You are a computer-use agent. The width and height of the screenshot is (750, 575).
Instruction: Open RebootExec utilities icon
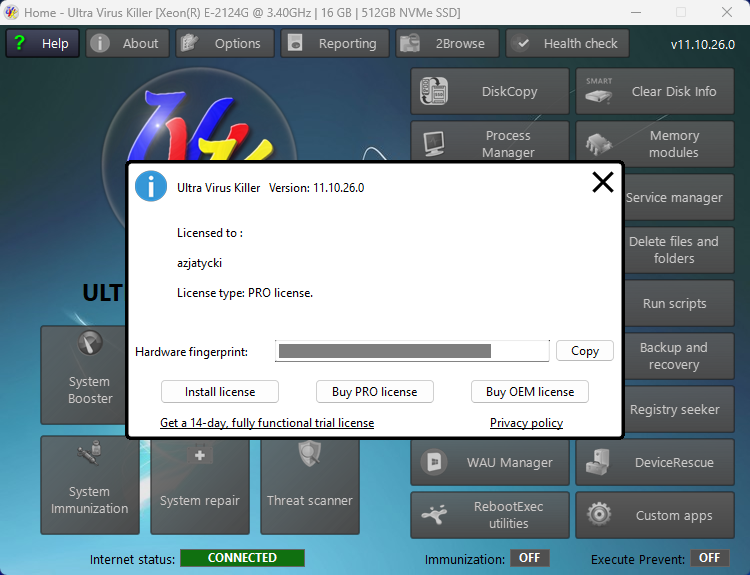(x=434, y=515)
